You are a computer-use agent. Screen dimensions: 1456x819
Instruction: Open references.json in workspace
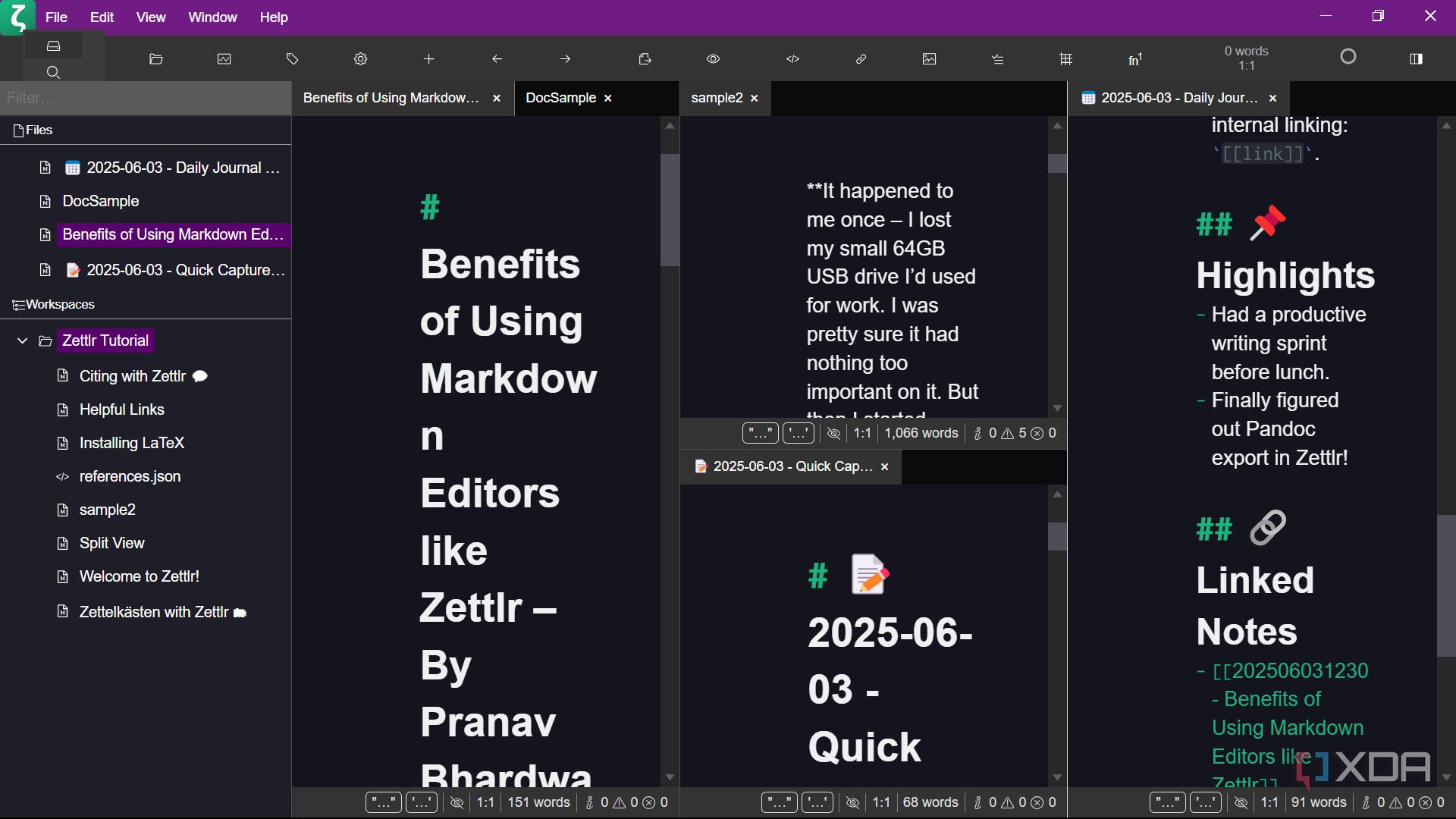click(x=130, y=476)
